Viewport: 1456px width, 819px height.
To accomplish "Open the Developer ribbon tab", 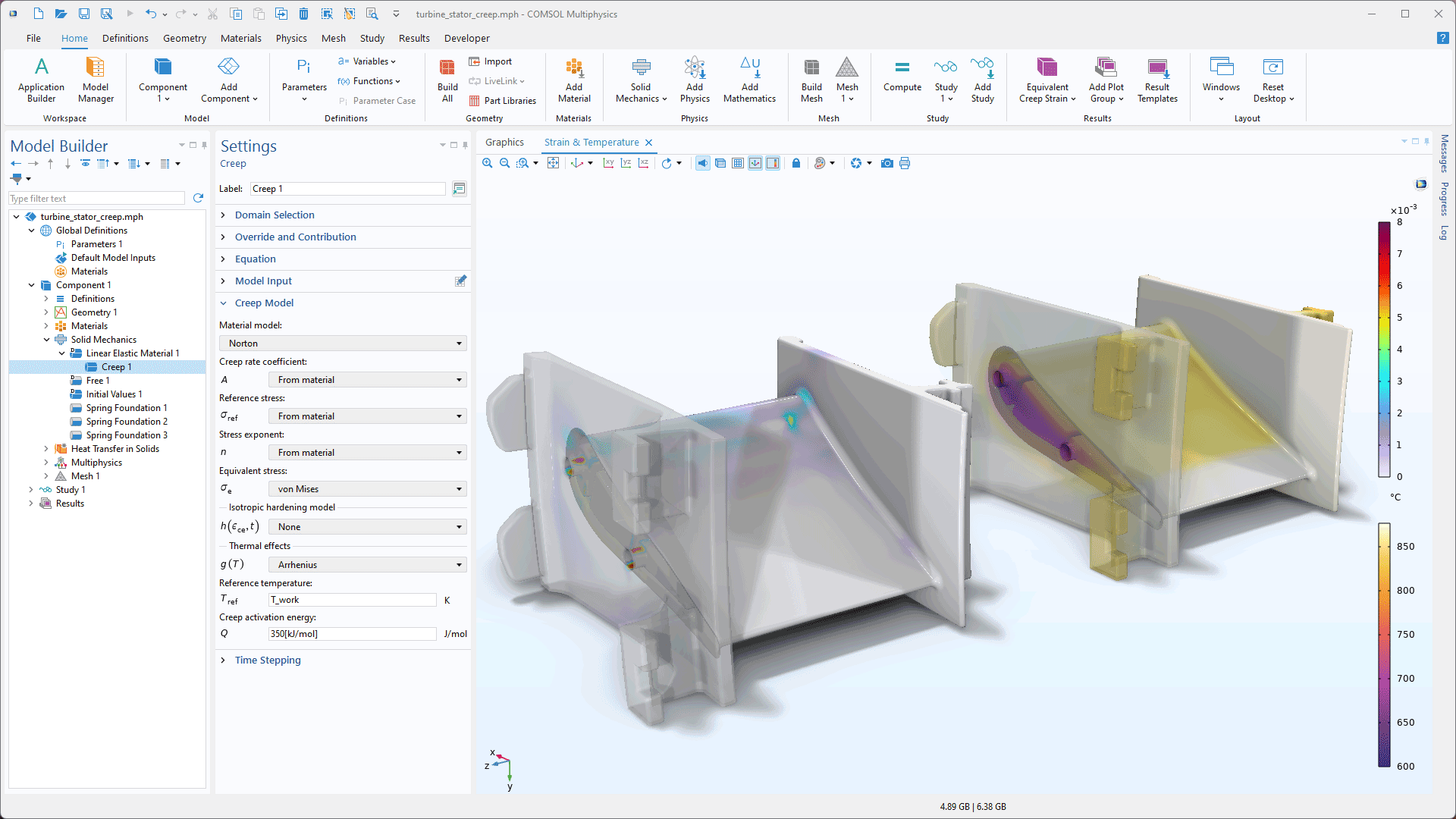I will [x=466, y=38].
